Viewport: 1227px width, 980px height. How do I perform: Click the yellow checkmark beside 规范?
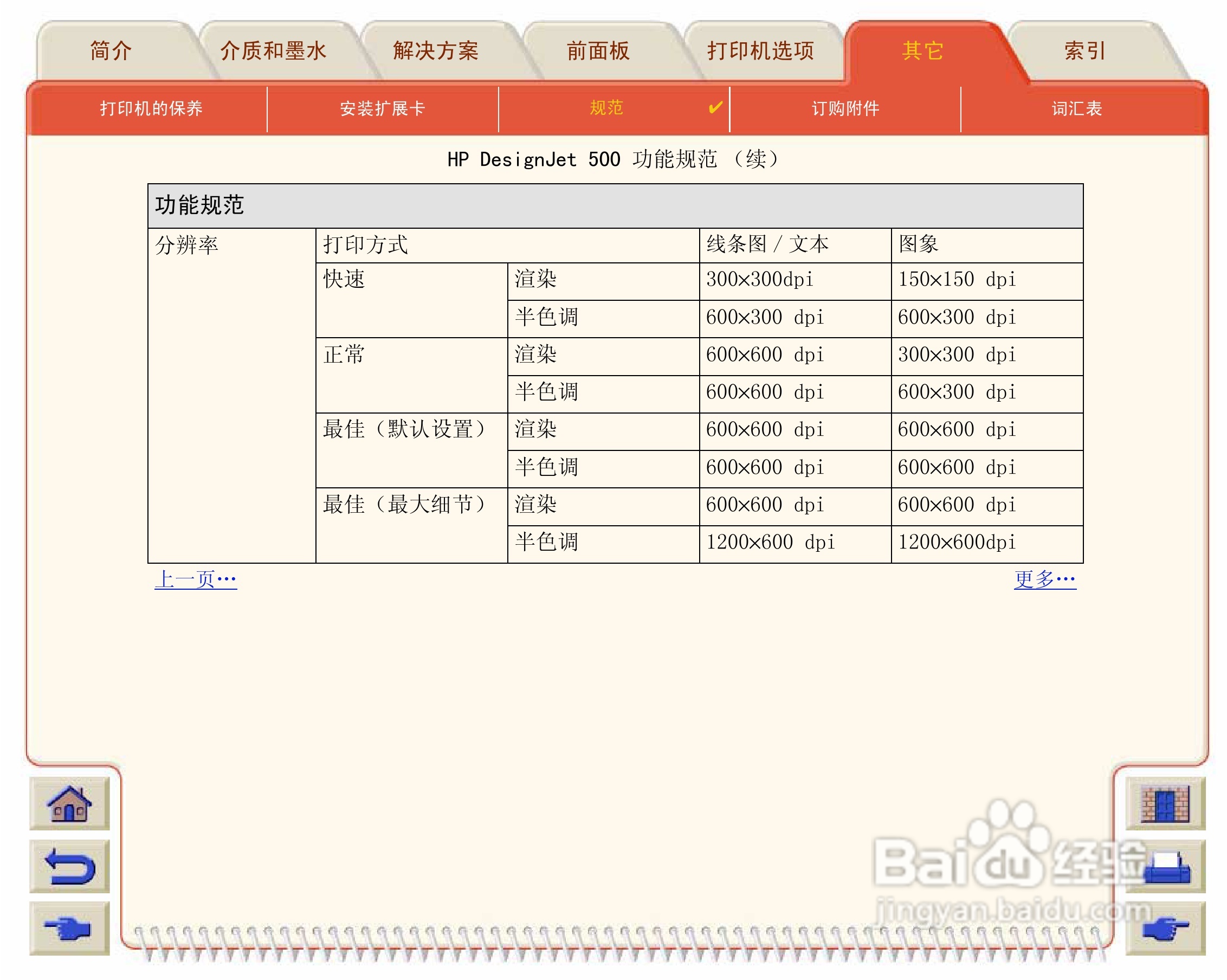[715, 107]
